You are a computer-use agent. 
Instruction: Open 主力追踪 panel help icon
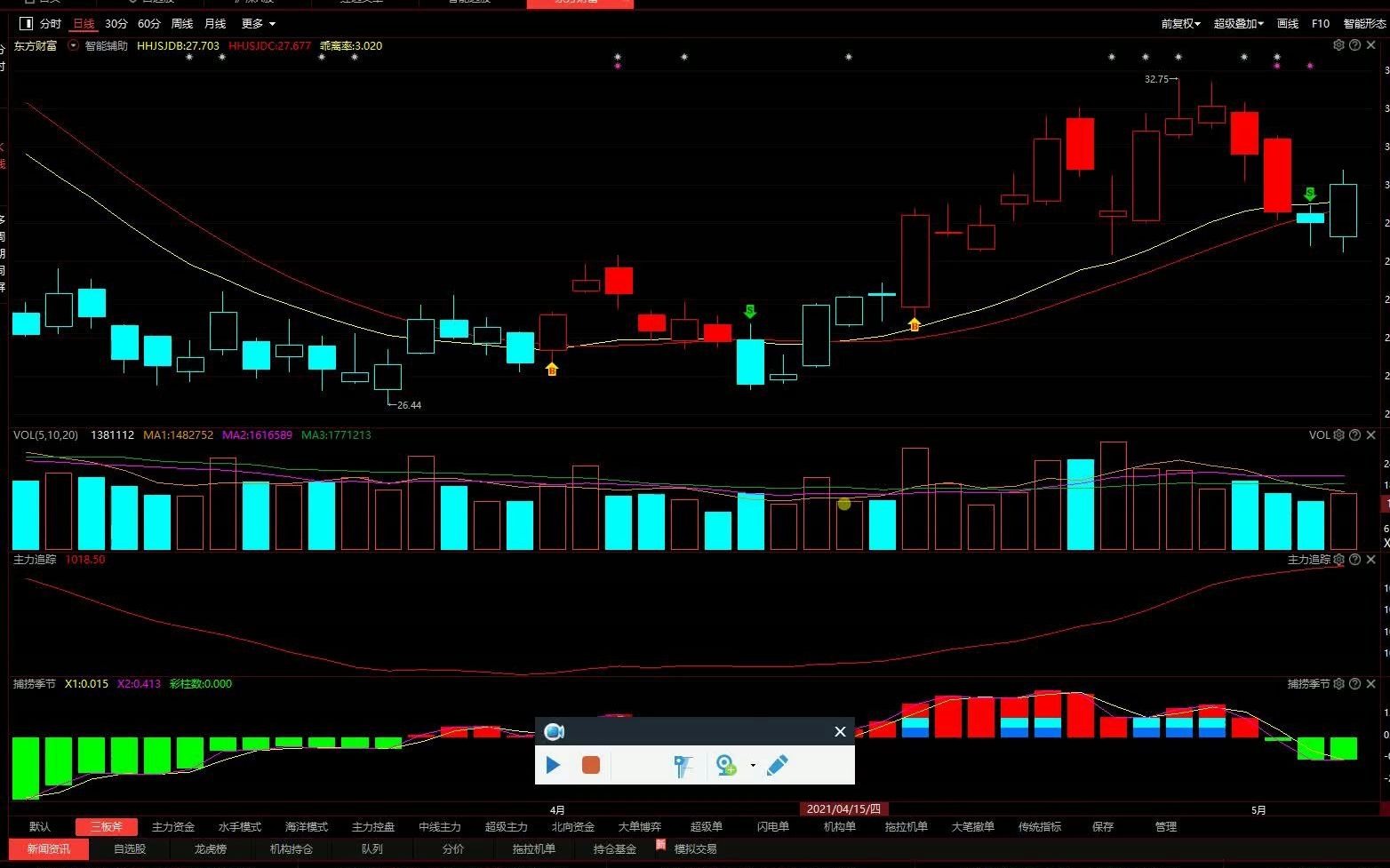(x=1354, y=560)
